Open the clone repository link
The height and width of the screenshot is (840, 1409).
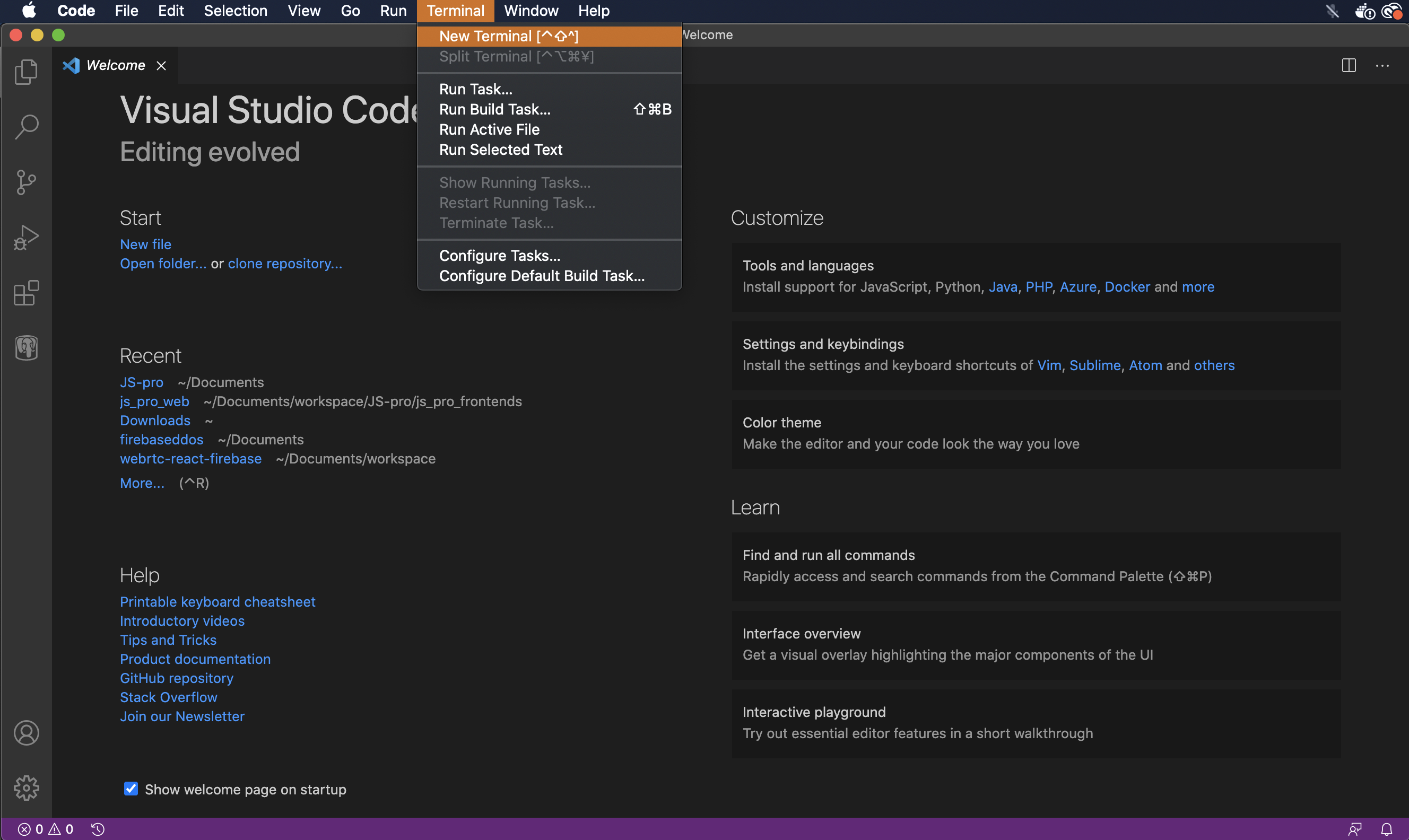(285, 264)
